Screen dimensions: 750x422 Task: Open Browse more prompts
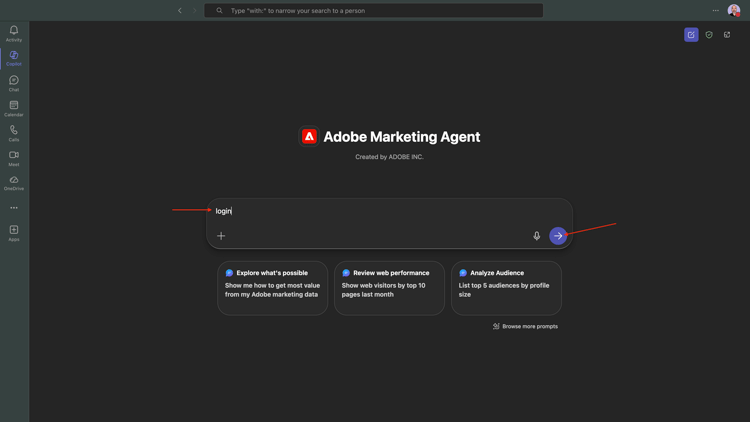pyautogui.click(x=525, y=326)
